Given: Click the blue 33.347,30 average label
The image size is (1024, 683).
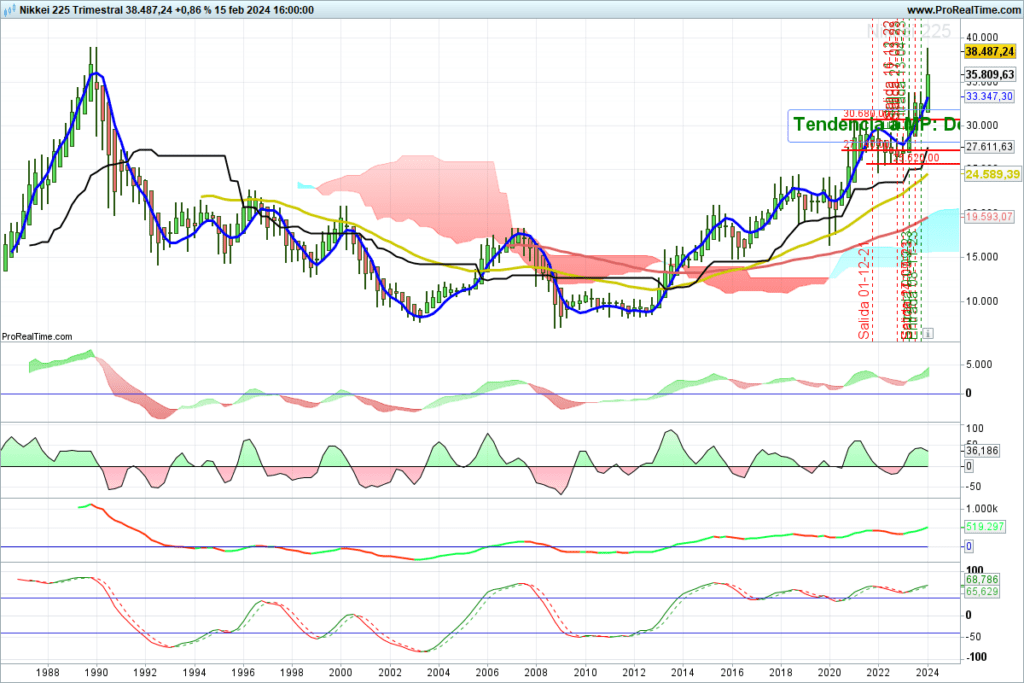Looking at the screenshot, I should point(989,96).
